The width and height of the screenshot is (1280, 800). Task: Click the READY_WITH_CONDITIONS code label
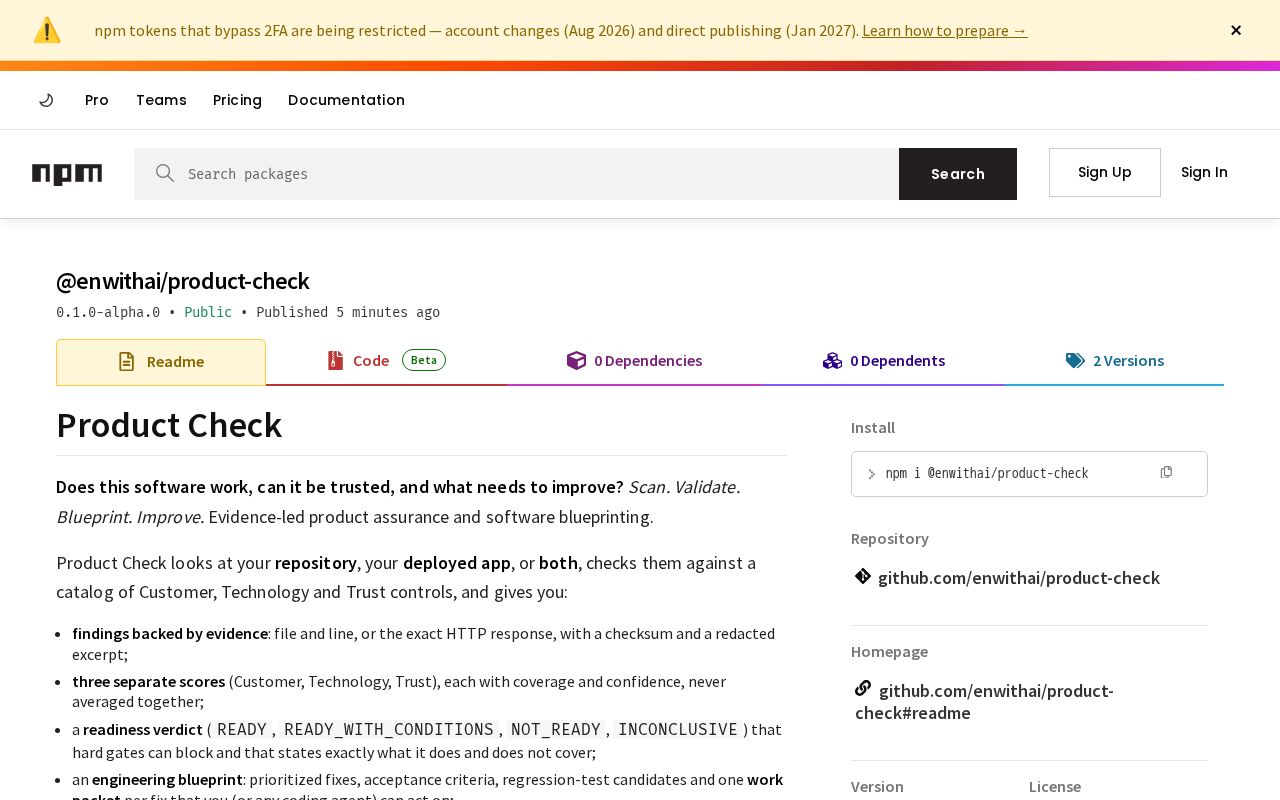click(389, 730)
